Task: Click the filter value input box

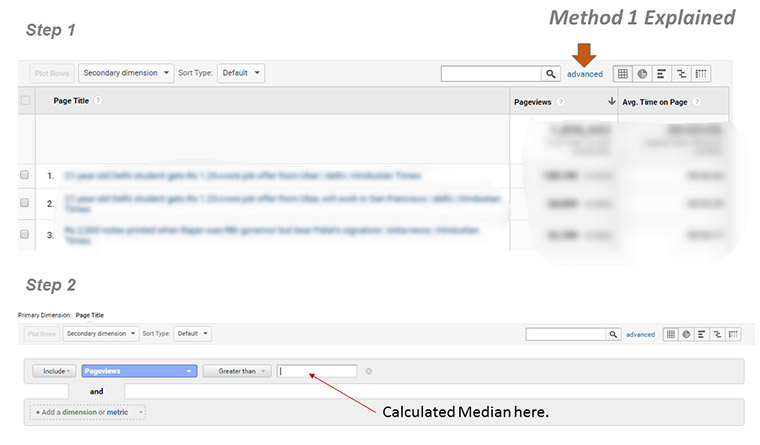Action: [317, 371]
